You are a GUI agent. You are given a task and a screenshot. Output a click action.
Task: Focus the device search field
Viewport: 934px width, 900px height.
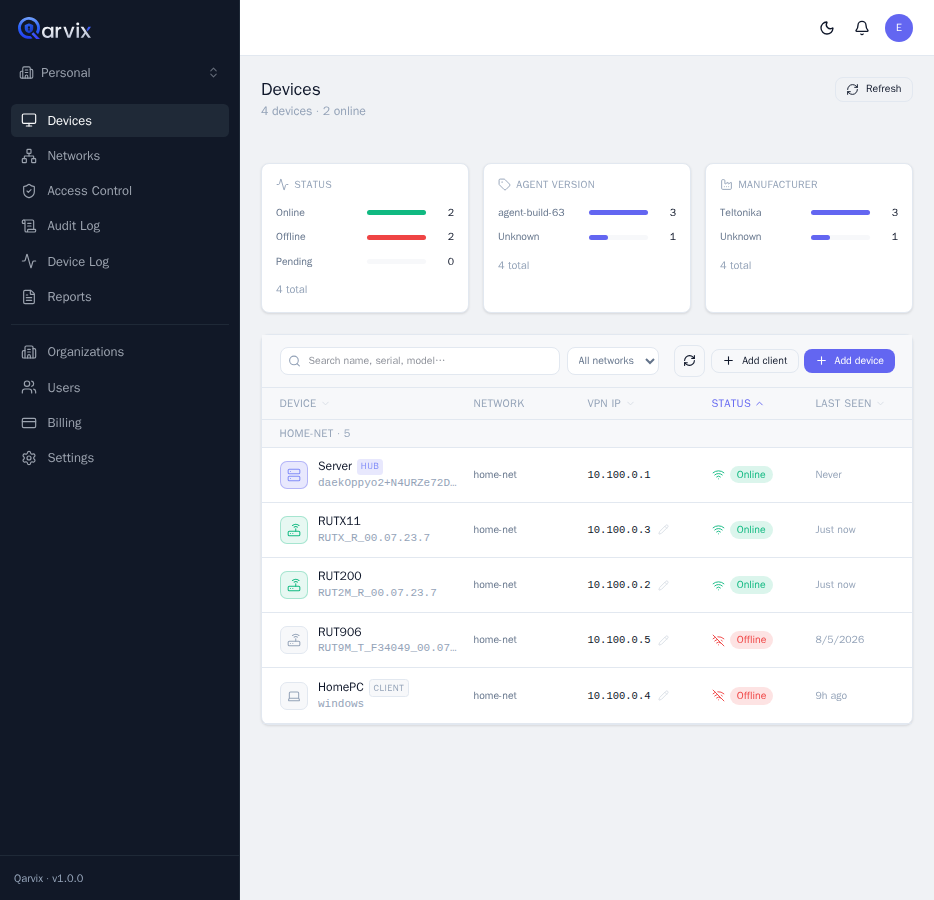click(x=419, y=361)
